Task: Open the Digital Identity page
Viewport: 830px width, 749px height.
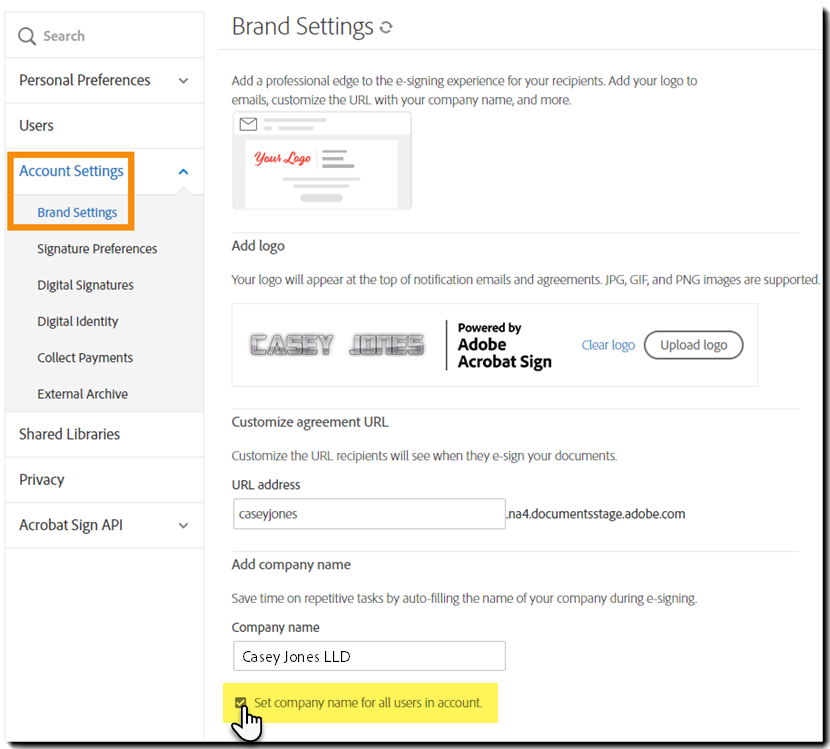Action: 78,321
